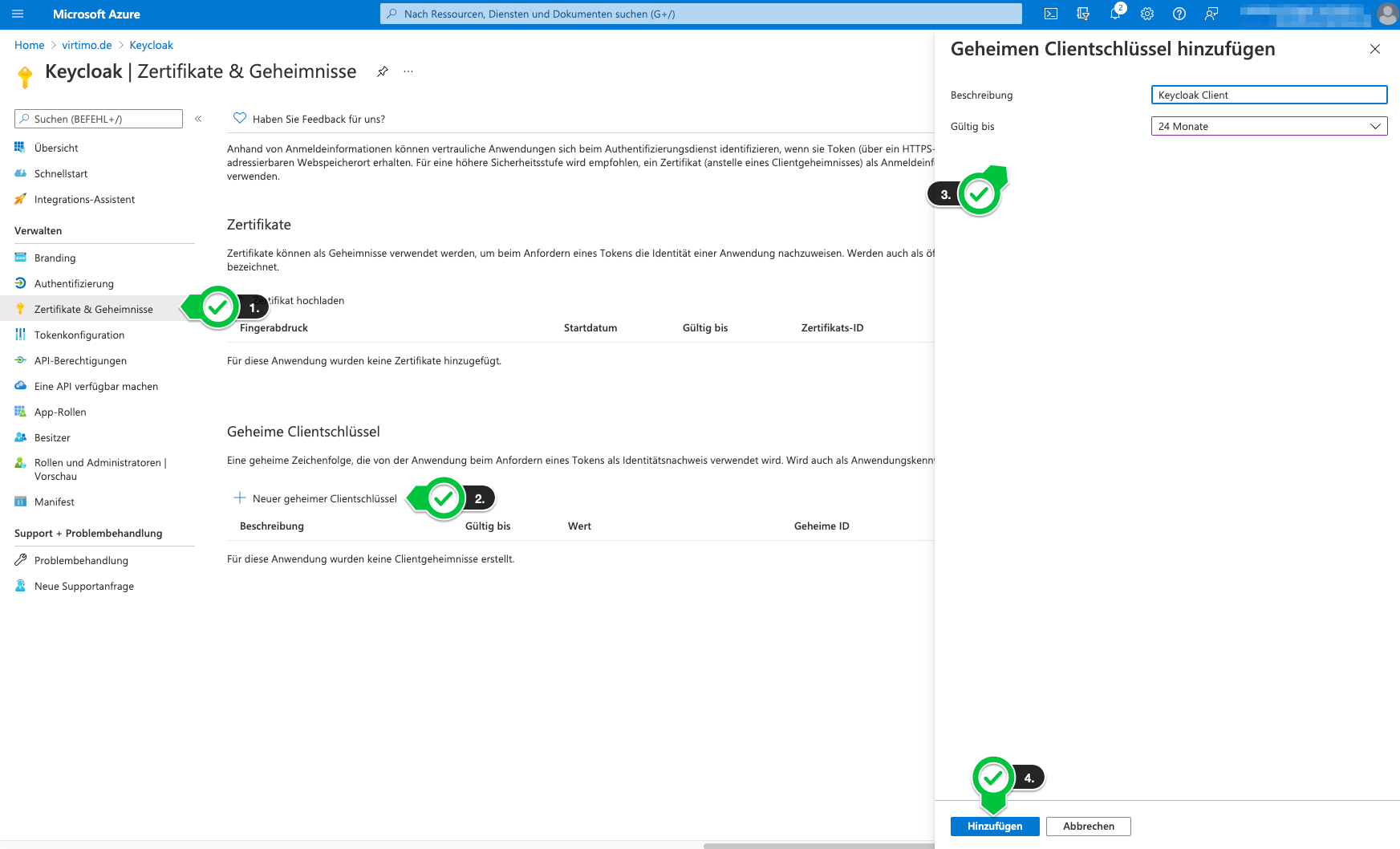Close the Geheimen Clientschlüssel hinzufügen panel
Image resolution: width=1400 pixels, height=849 pixels.
click(x=1374, y=49)
